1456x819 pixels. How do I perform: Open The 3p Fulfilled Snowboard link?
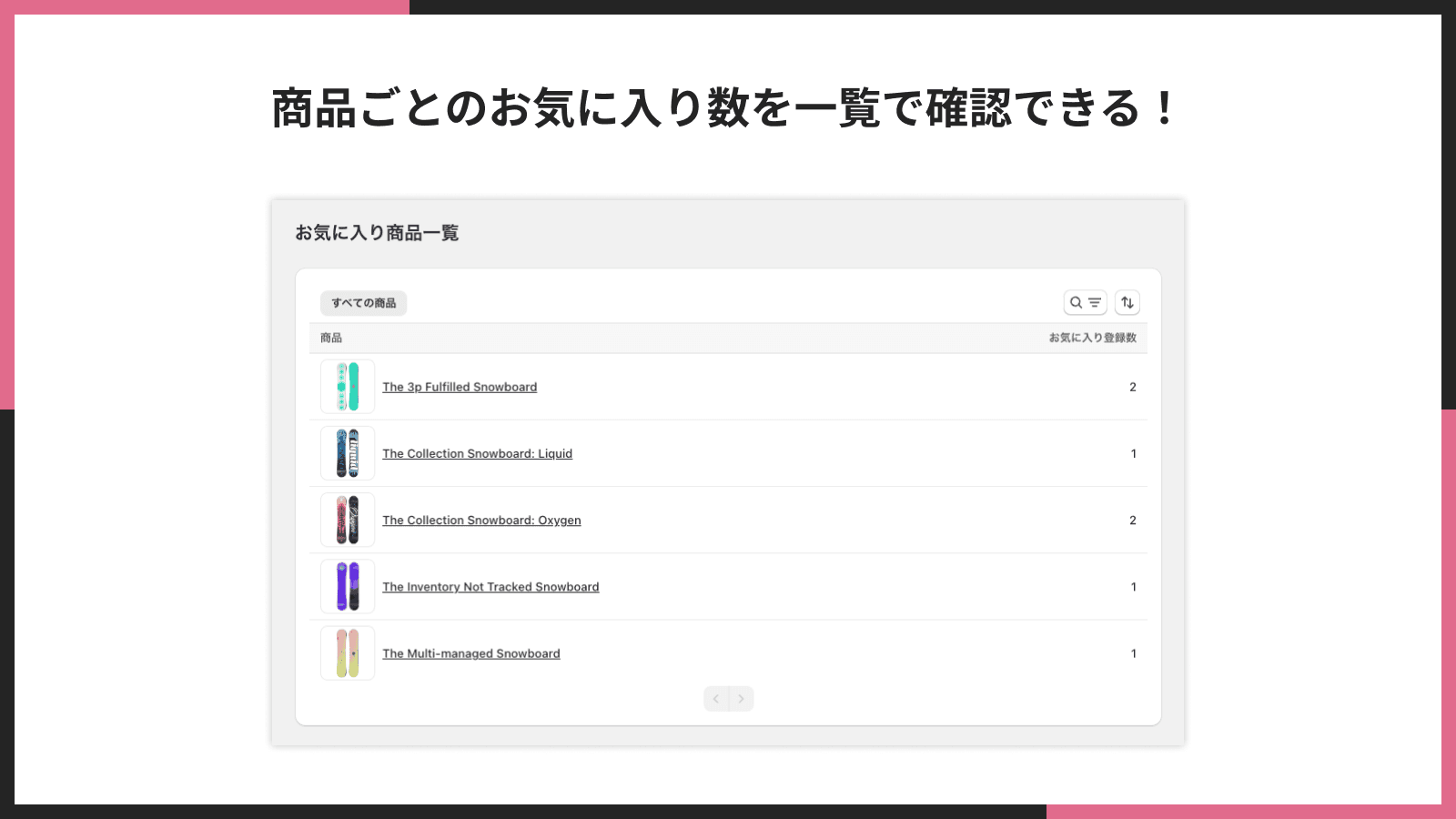(x=460, y=388)
